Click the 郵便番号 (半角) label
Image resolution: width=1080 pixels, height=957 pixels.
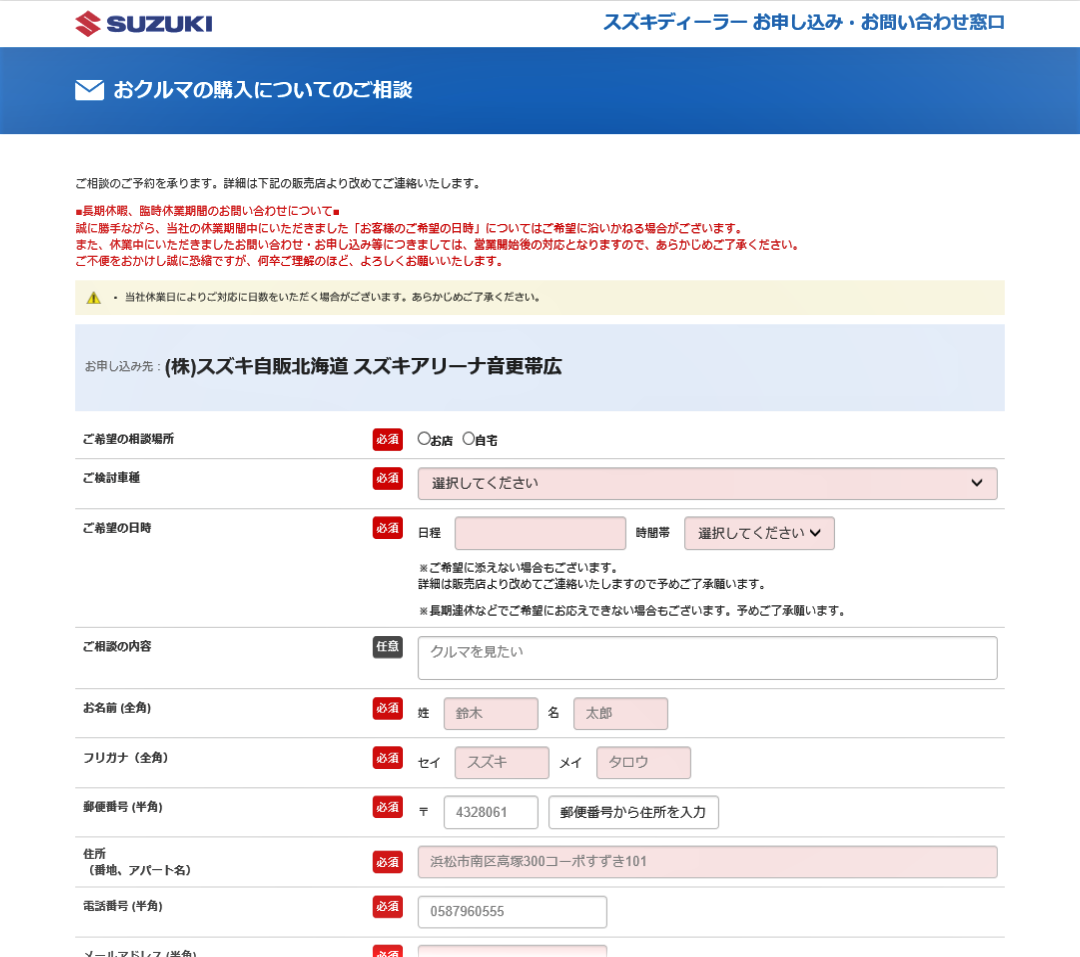pyautogui.click(x=123, y=807)
